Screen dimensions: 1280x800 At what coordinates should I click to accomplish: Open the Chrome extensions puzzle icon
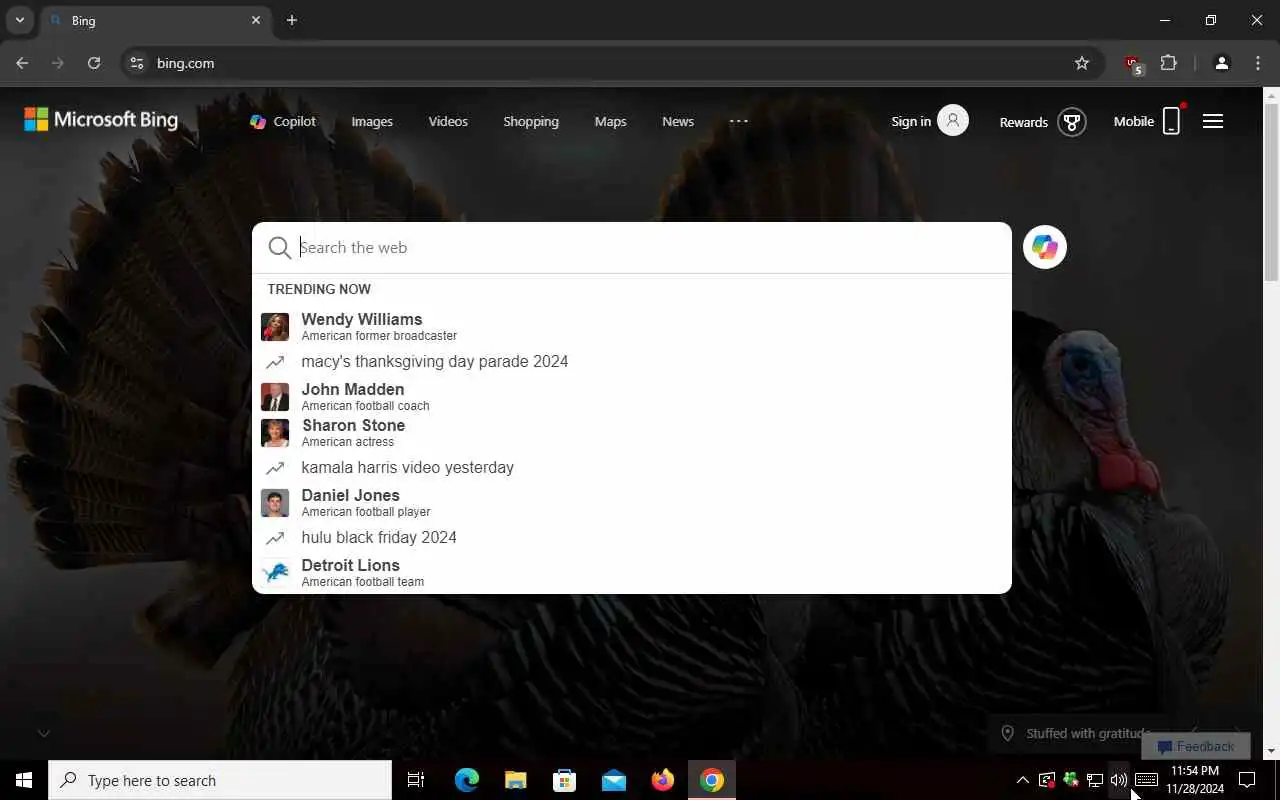pyautogui.click(x=1168, y=63)
